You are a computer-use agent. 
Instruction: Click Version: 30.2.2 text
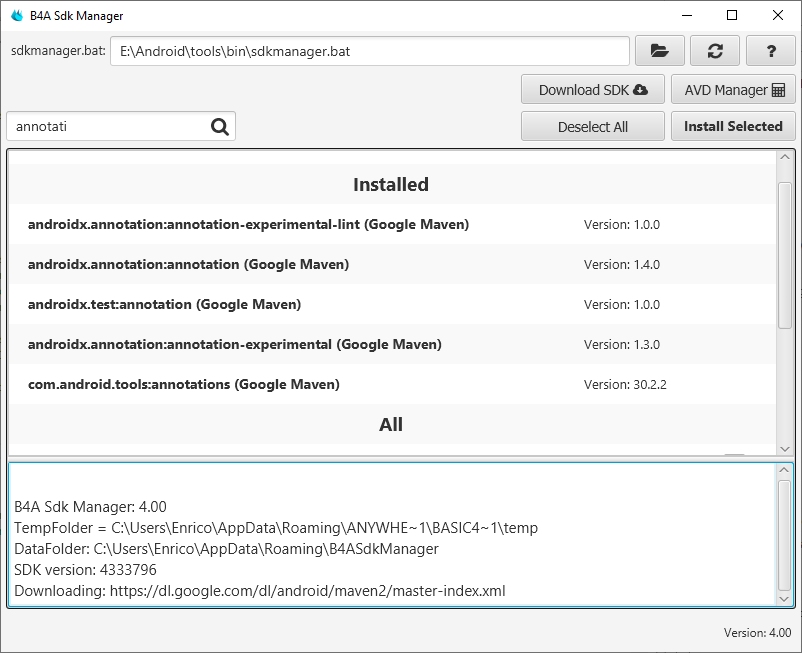point(625,384)
